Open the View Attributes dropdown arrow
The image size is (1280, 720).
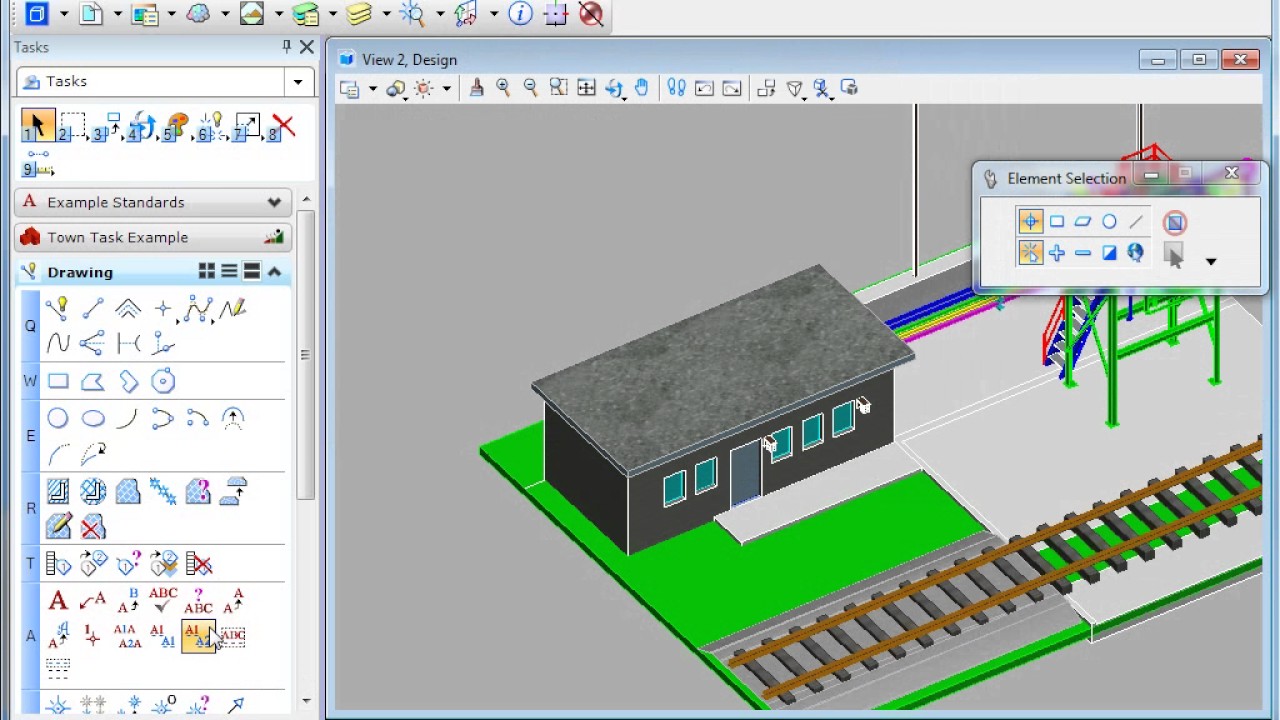click(372, 89)
